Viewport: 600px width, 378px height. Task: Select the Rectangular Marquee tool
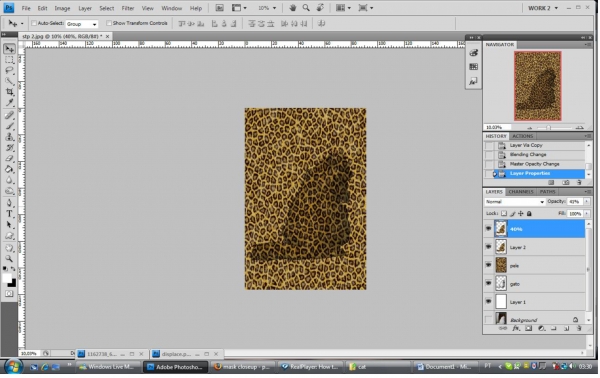click(x=9, y=60)
